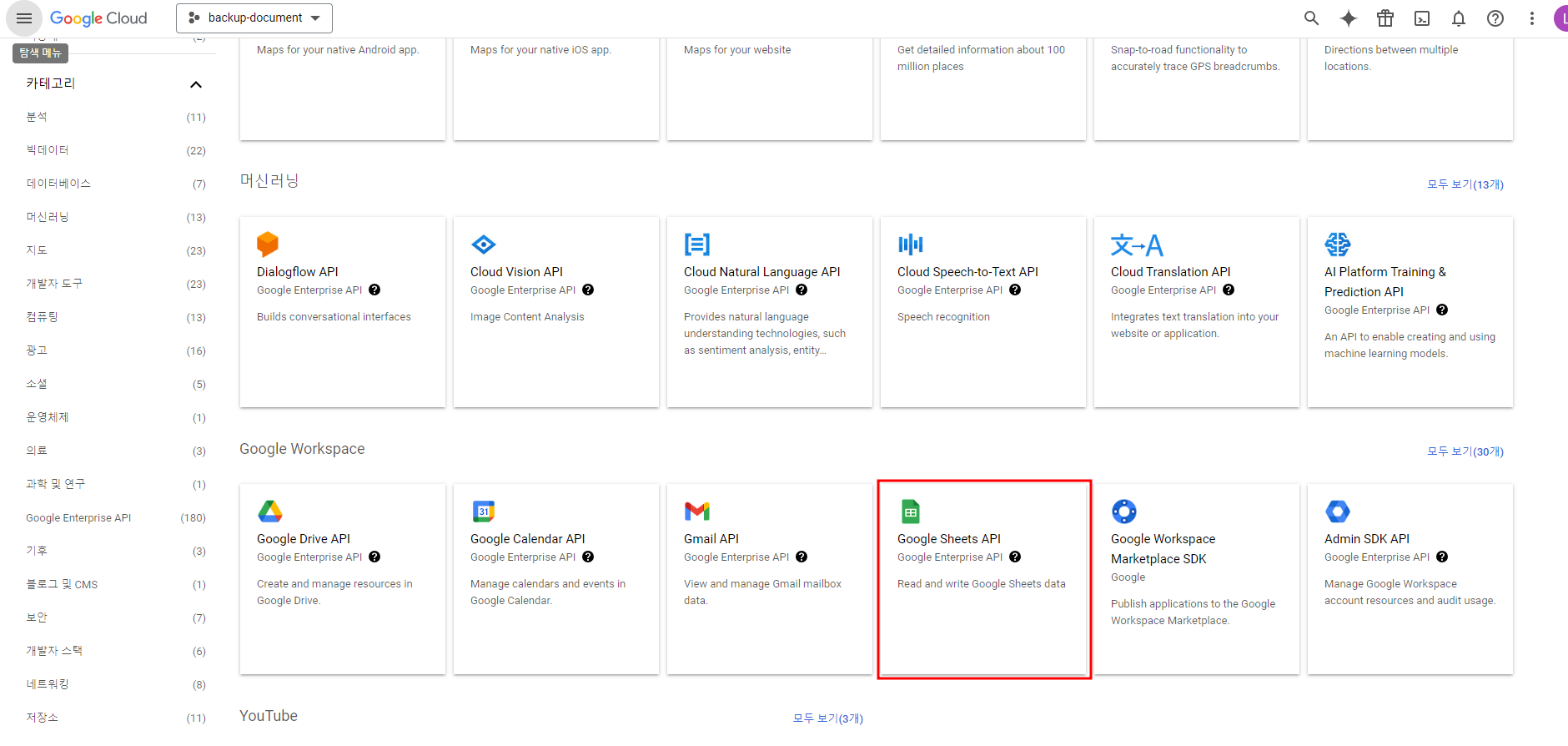Show Enterprise API info for Gmail API
This screenshot has height=746, width=1568.
point(802,557)
